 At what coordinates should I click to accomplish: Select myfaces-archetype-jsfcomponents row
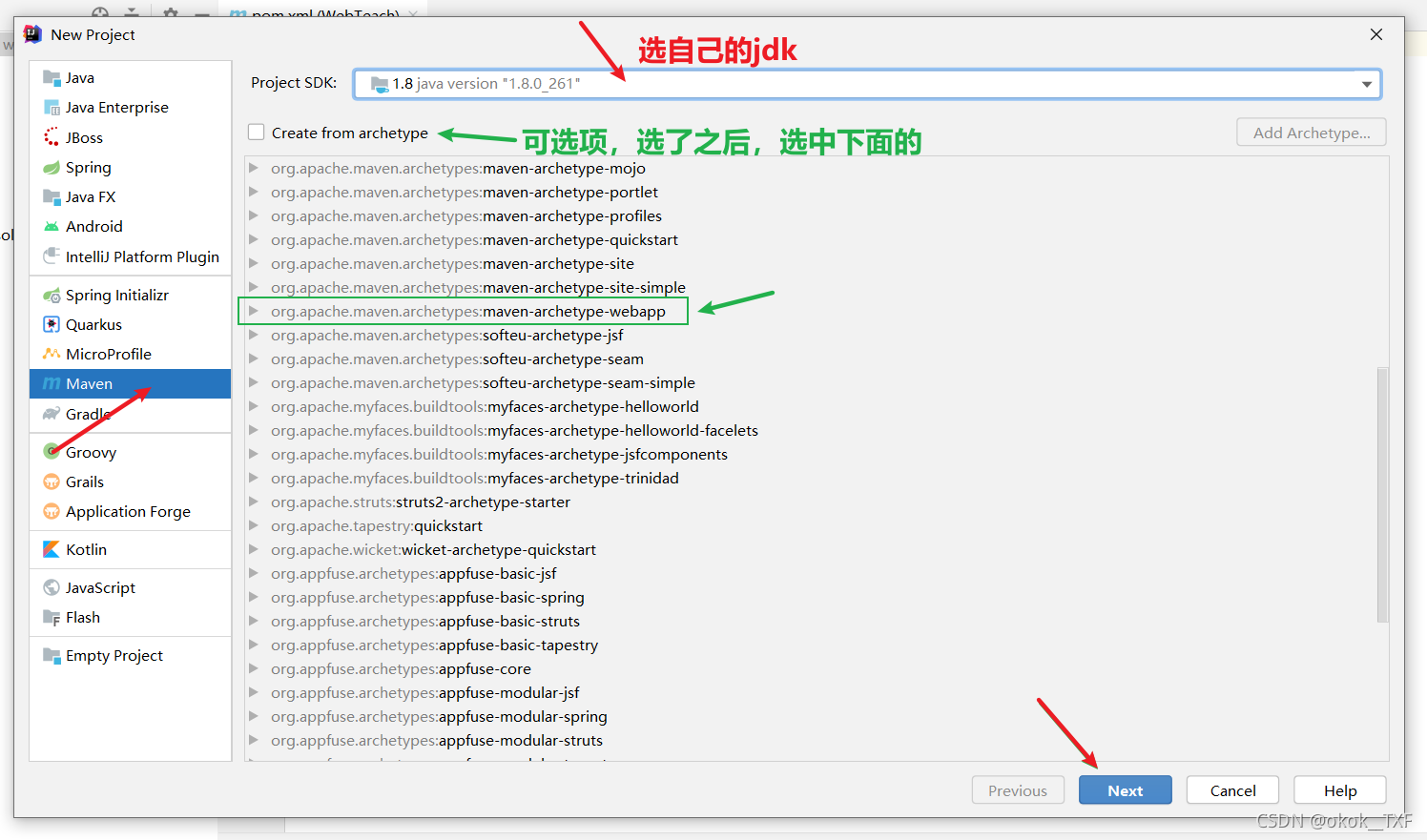coord(811,455)
